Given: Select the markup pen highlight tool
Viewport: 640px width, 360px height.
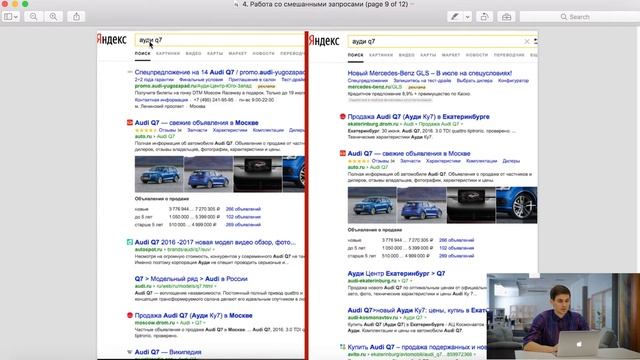Looking at the screenshot, I should [x=455, y=17].
